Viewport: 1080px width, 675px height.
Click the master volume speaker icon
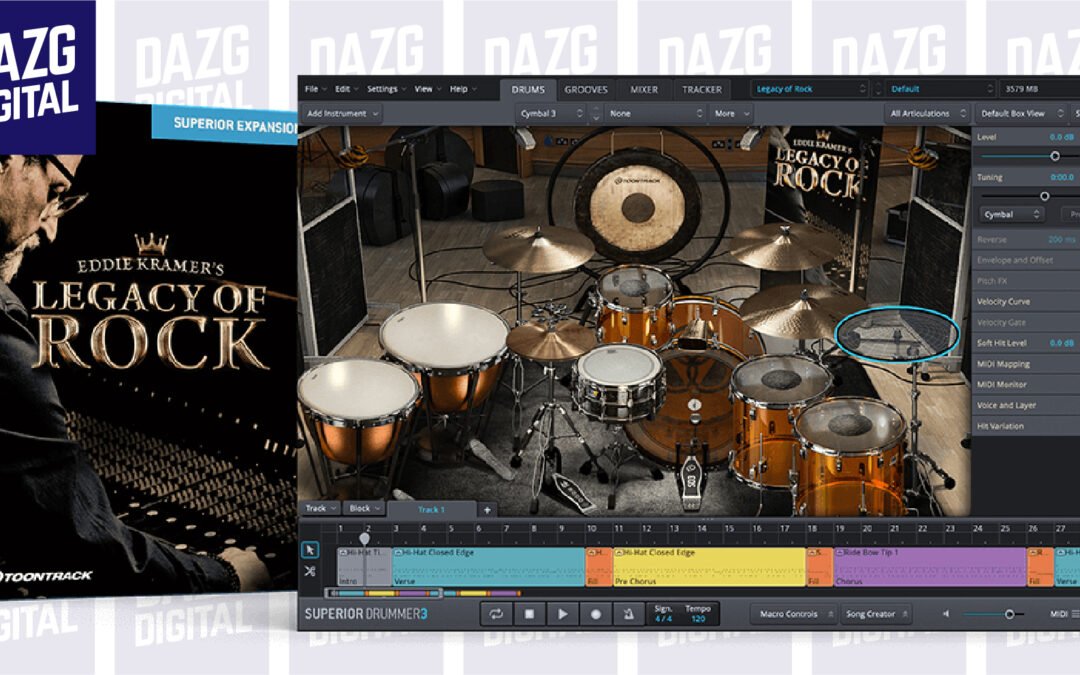[x=946, y=614]
